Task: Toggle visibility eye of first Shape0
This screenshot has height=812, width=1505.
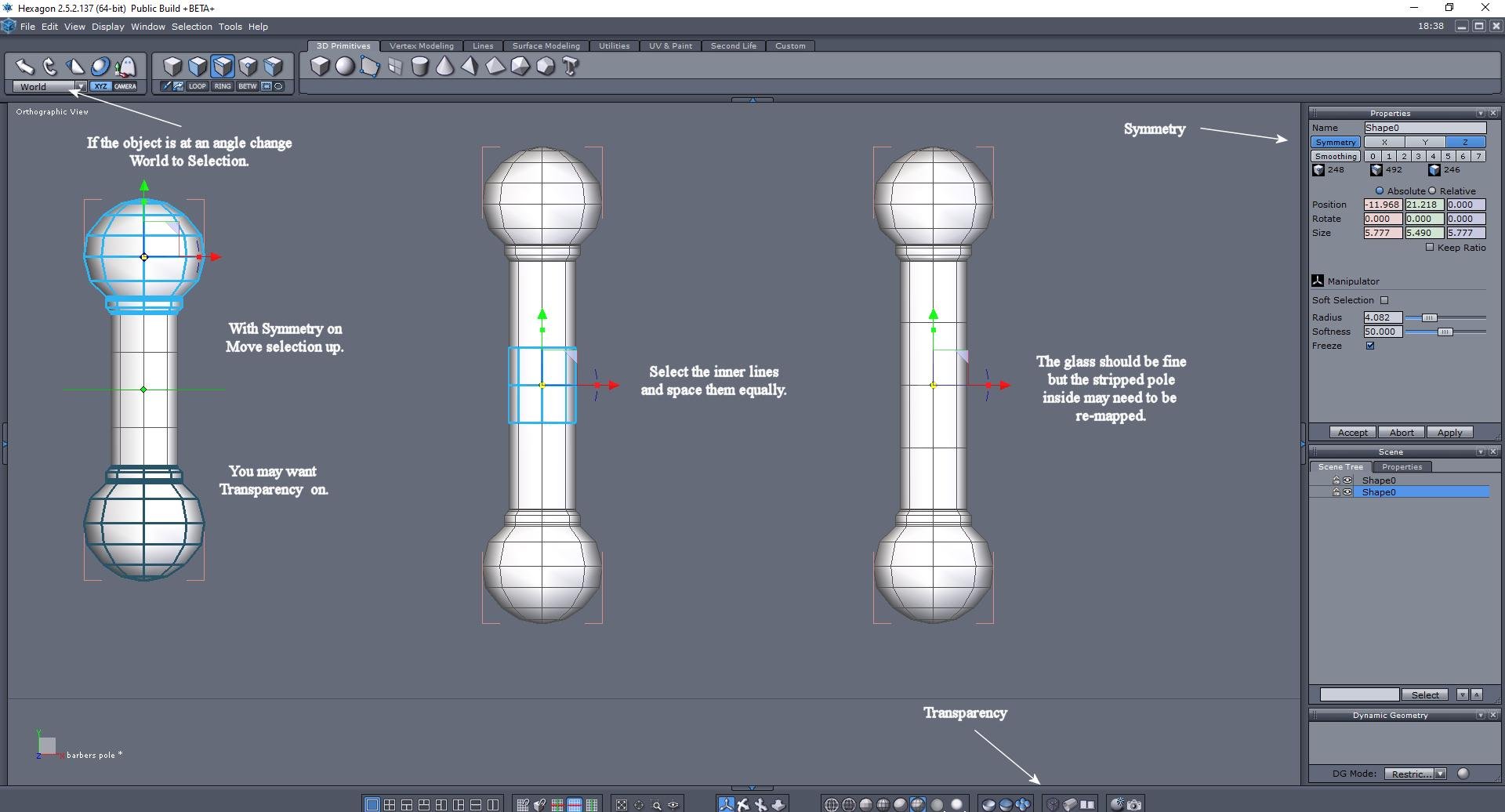Action: [1347, 480]
